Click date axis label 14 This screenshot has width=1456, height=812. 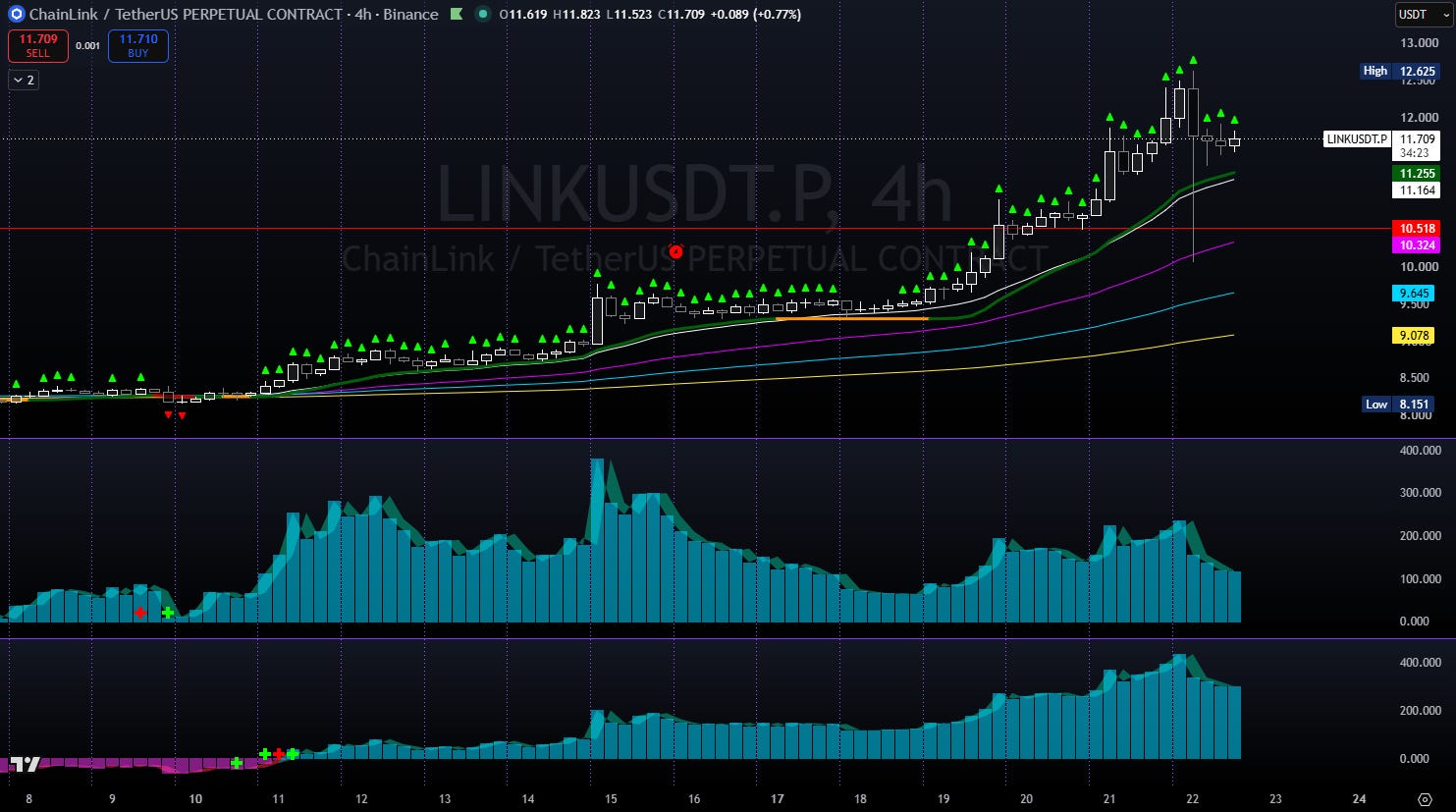[528, 799]
